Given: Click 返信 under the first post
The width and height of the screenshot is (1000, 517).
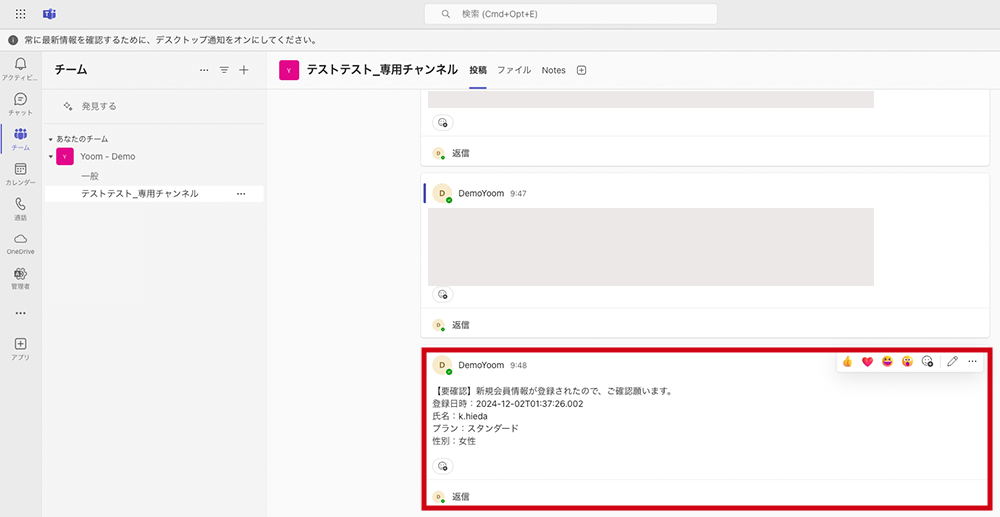Looking at the screenshot, I should [460, 153].
